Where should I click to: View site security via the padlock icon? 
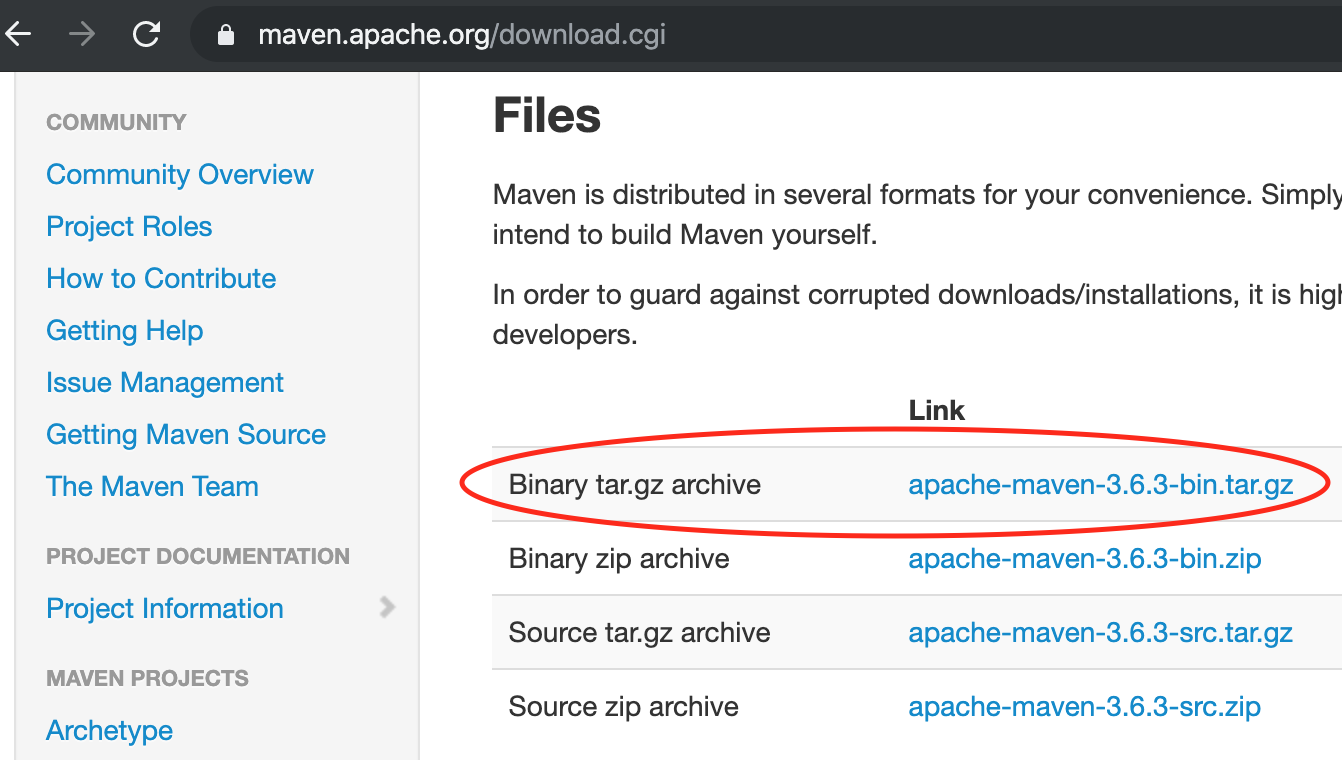point(226,34)
